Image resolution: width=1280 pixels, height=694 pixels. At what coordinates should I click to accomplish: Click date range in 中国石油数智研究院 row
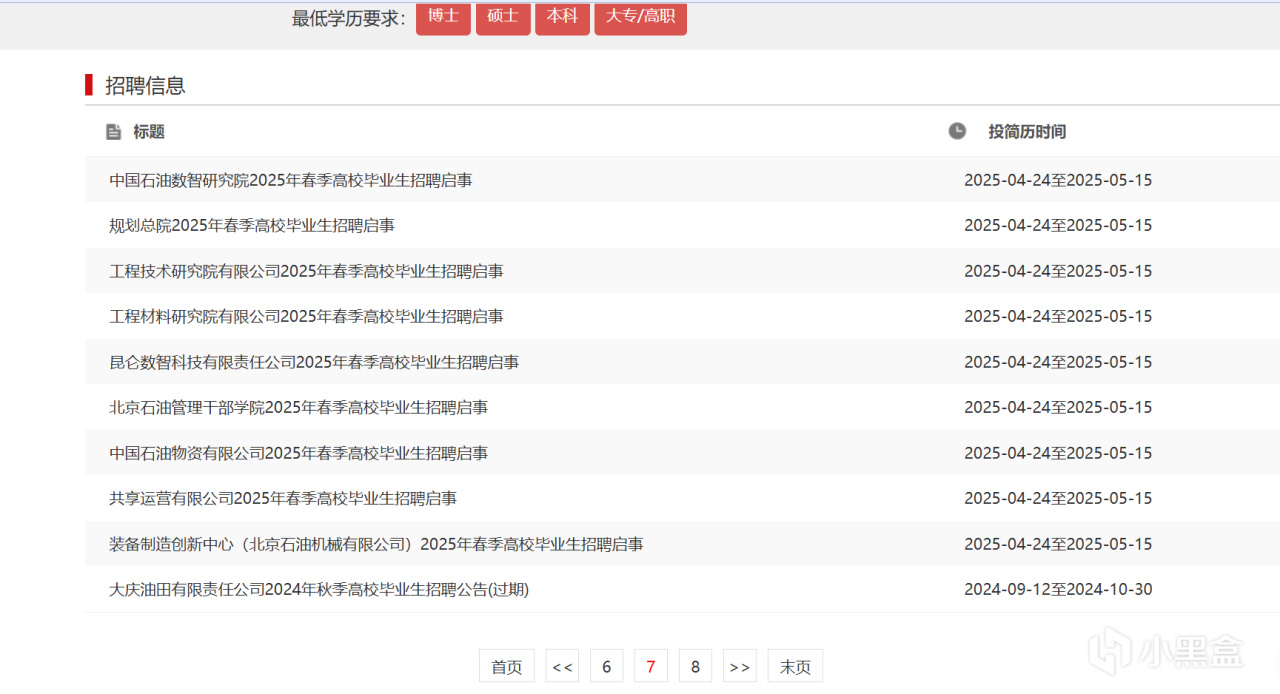tap(1058, 180)
